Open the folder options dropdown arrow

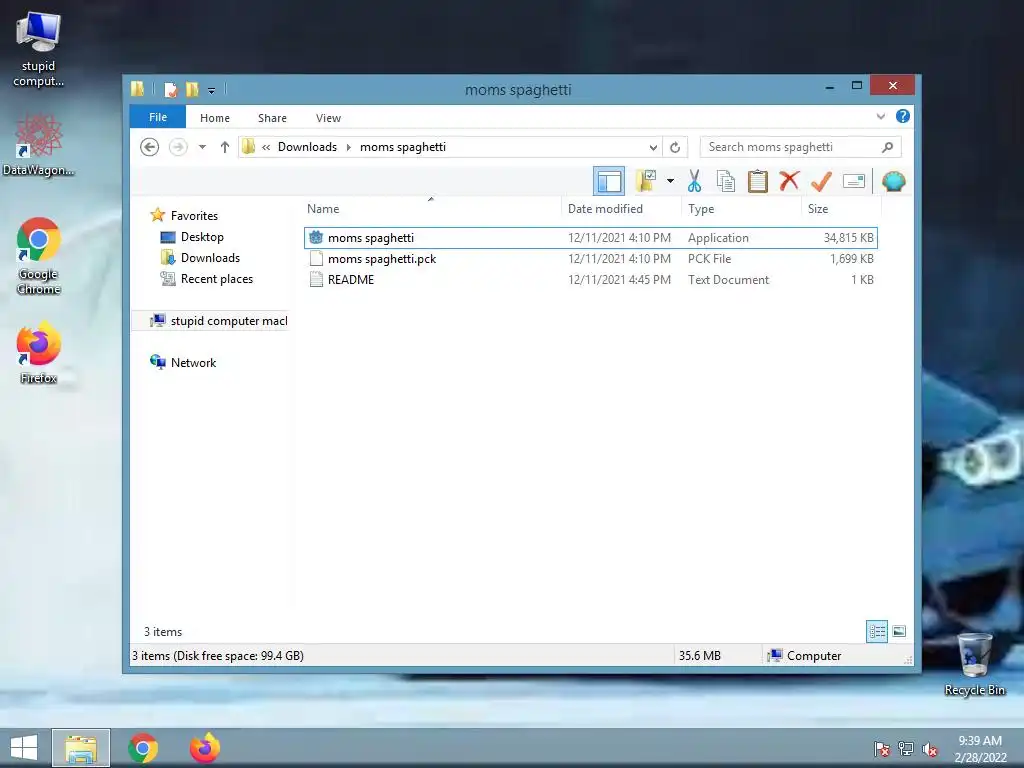coord(670,181)
